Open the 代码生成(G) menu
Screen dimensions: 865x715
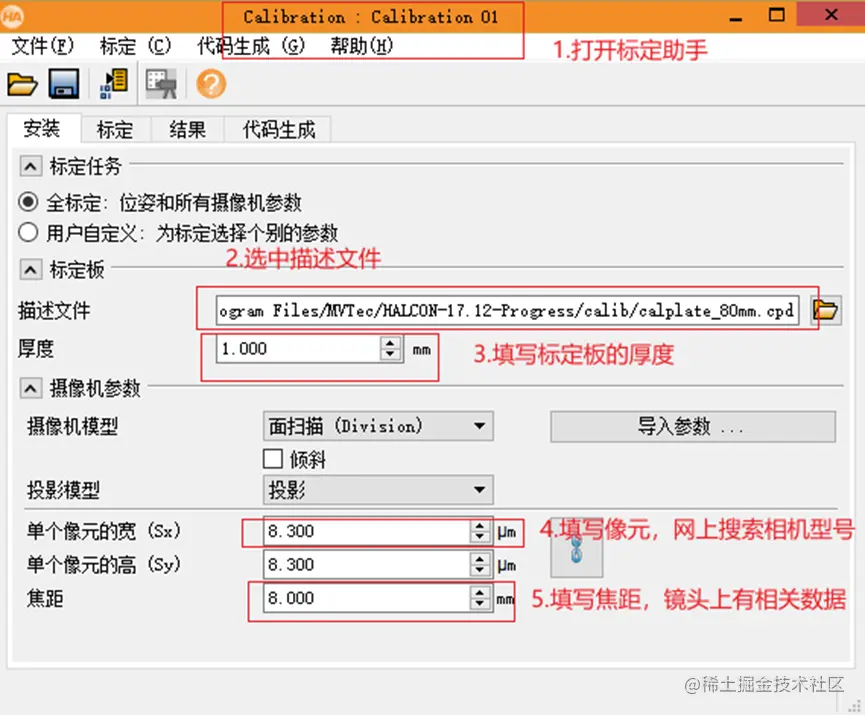251,46
